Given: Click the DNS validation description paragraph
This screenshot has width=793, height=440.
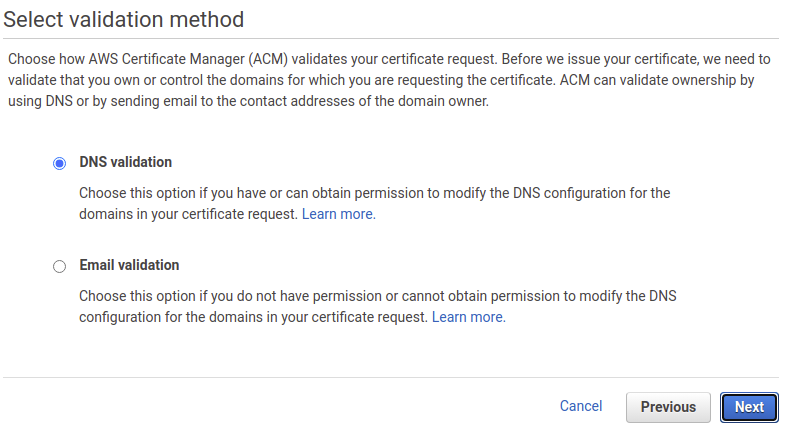Looking at the screenshot, I should [x=375, y=204].
